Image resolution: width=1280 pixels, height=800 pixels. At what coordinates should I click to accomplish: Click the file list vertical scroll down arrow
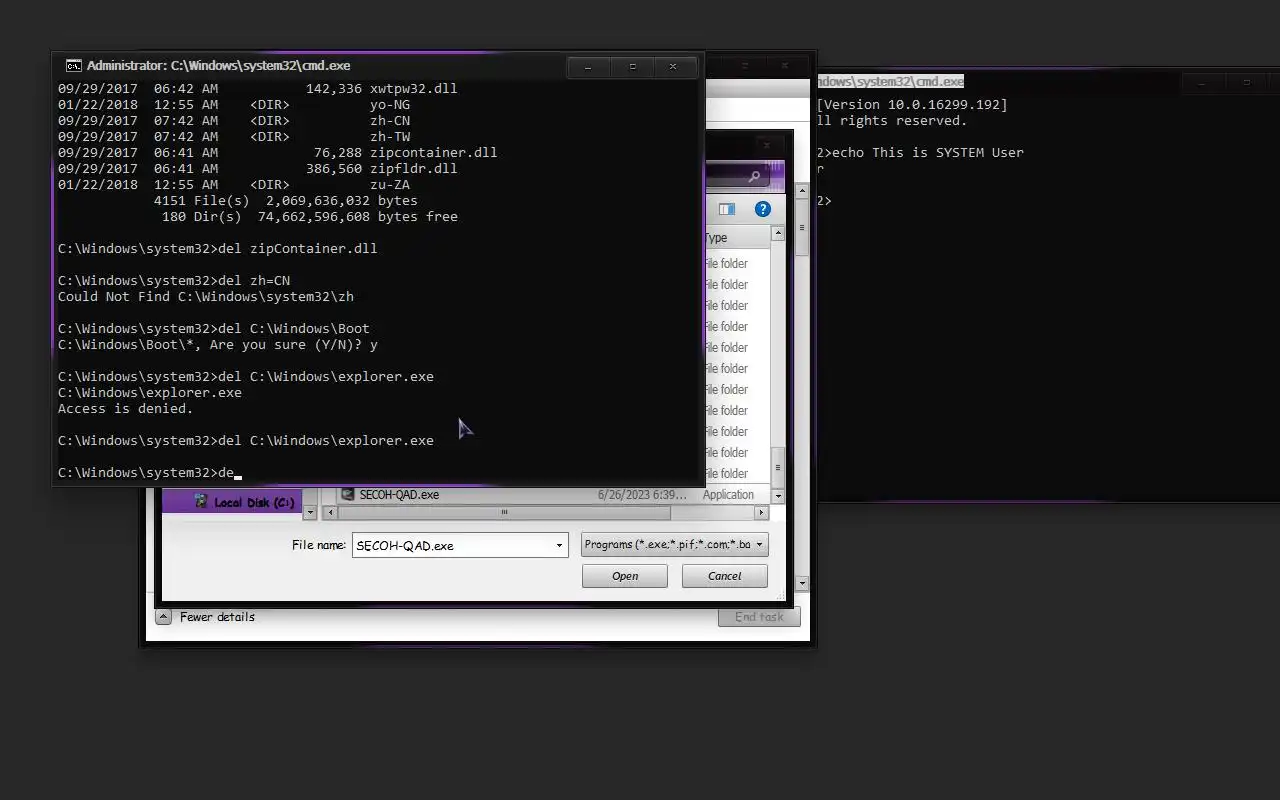778,495
